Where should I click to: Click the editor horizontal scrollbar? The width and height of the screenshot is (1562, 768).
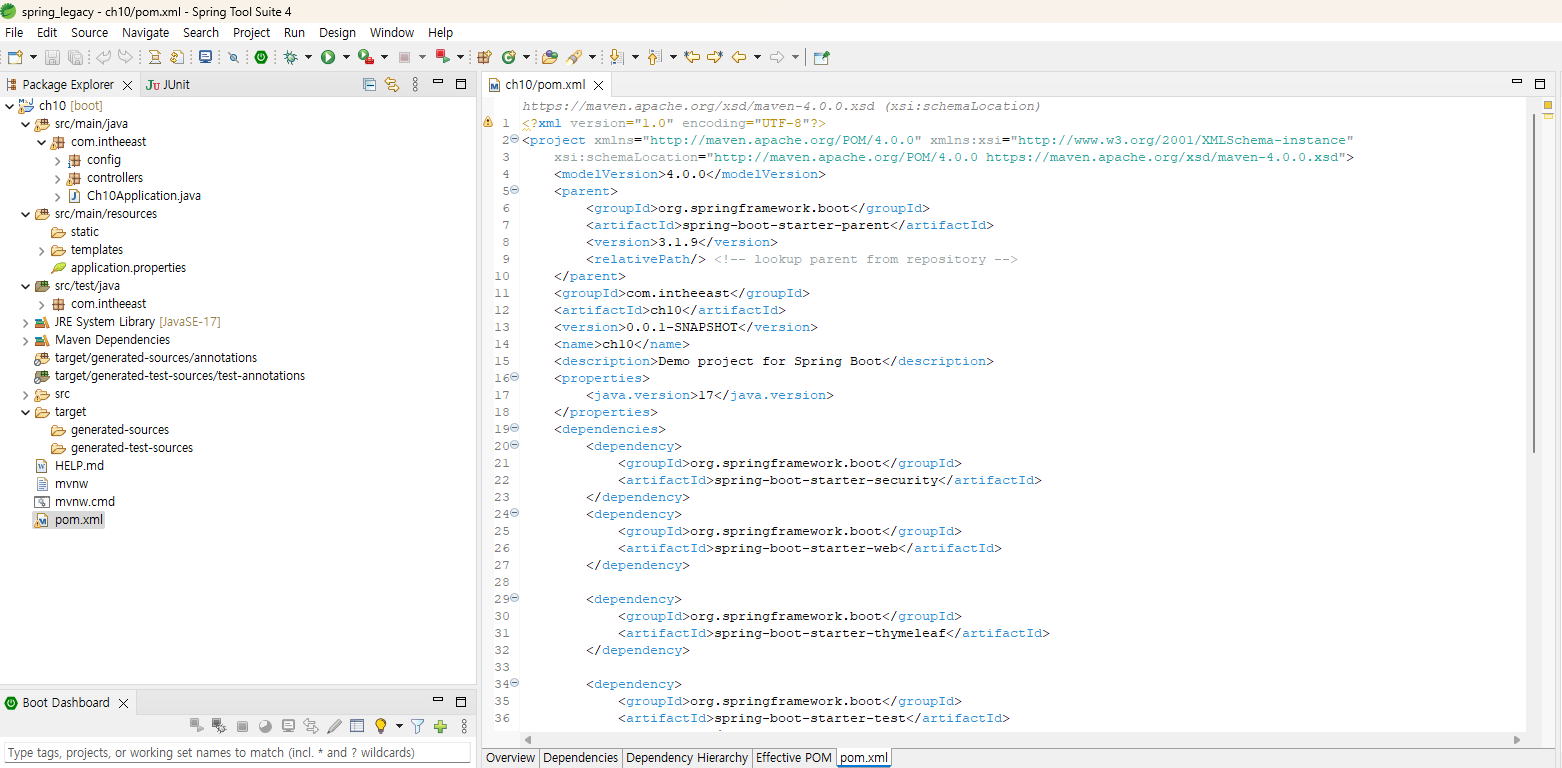click(1020, 740)
